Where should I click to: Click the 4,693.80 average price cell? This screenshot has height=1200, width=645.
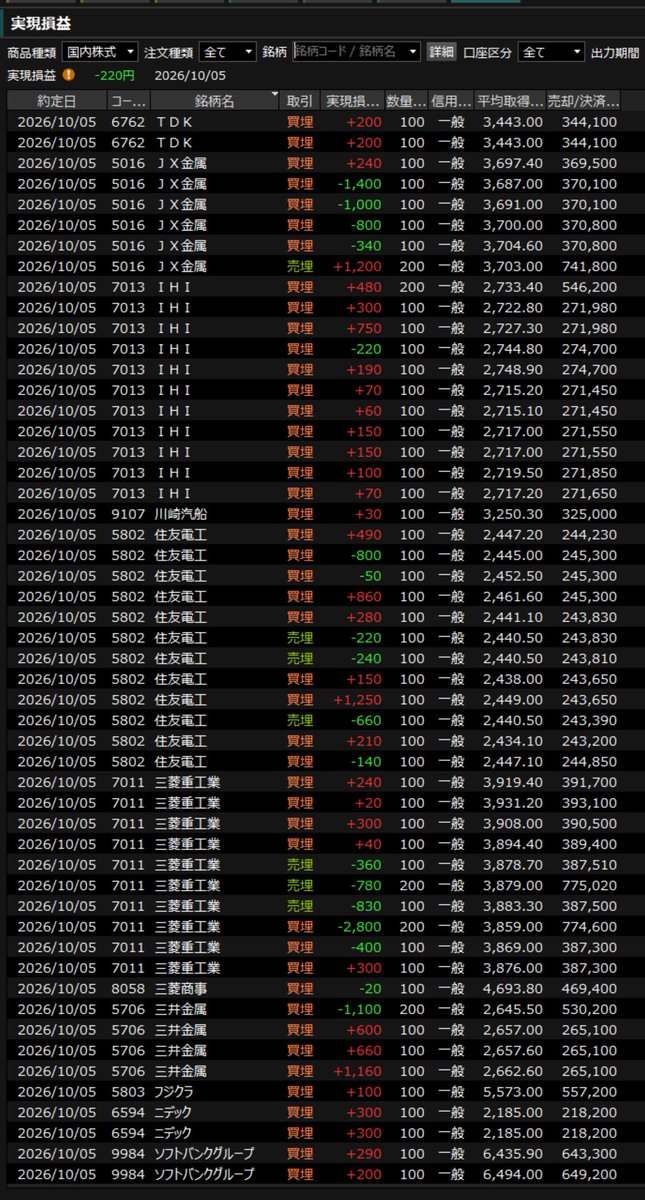pyautogui.click(x=512, y=988)
